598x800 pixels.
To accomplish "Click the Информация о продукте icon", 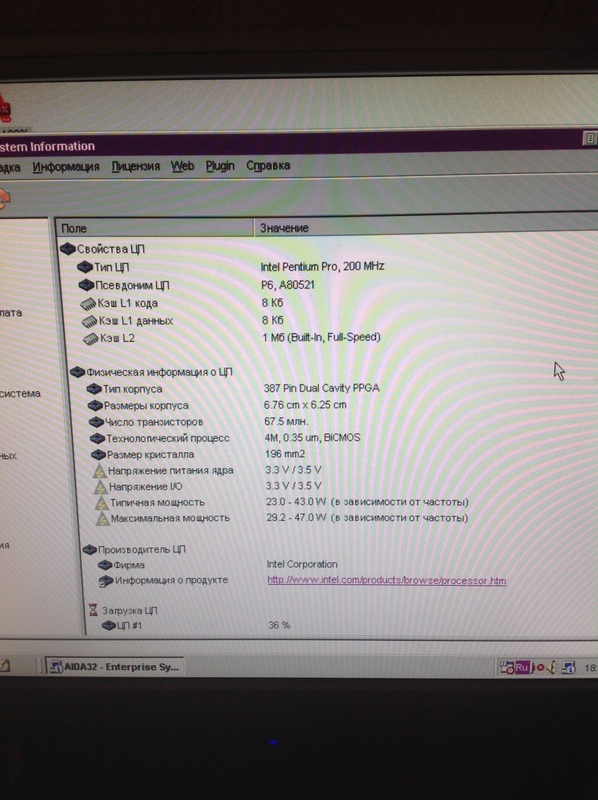I will click(x=105, y=581).
